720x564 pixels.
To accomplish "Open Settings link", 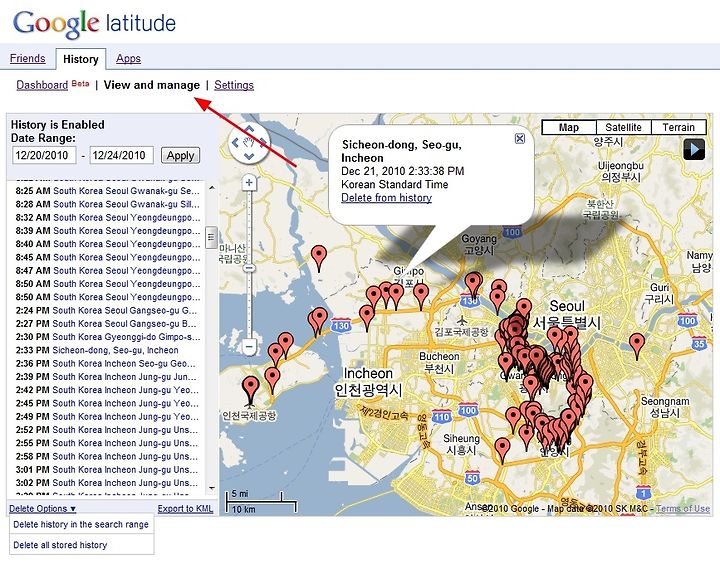I will 234,85.
